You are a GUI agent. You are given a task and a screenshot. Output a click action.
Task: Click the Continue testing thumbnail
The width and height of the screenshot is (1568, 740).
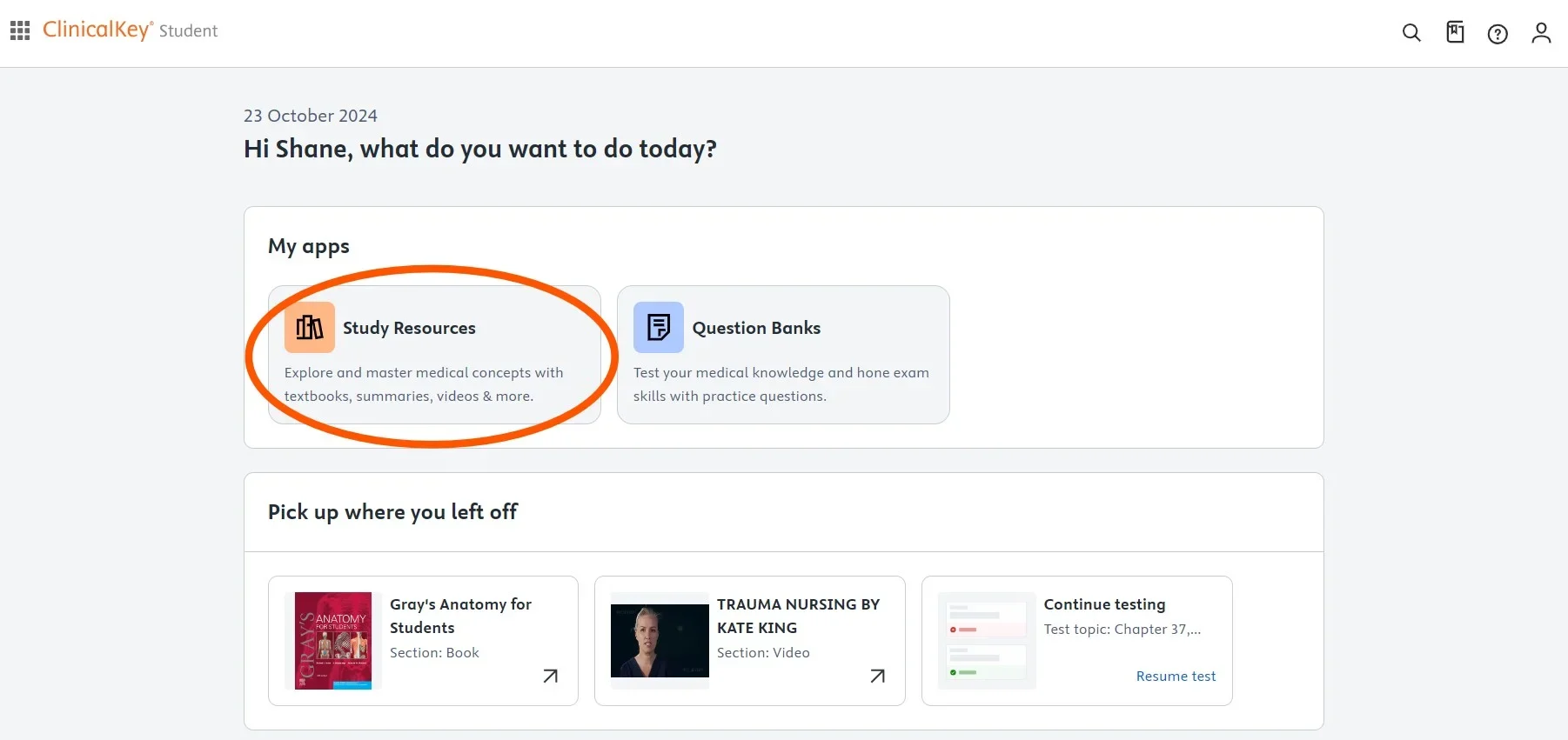(x=987, y=641)
